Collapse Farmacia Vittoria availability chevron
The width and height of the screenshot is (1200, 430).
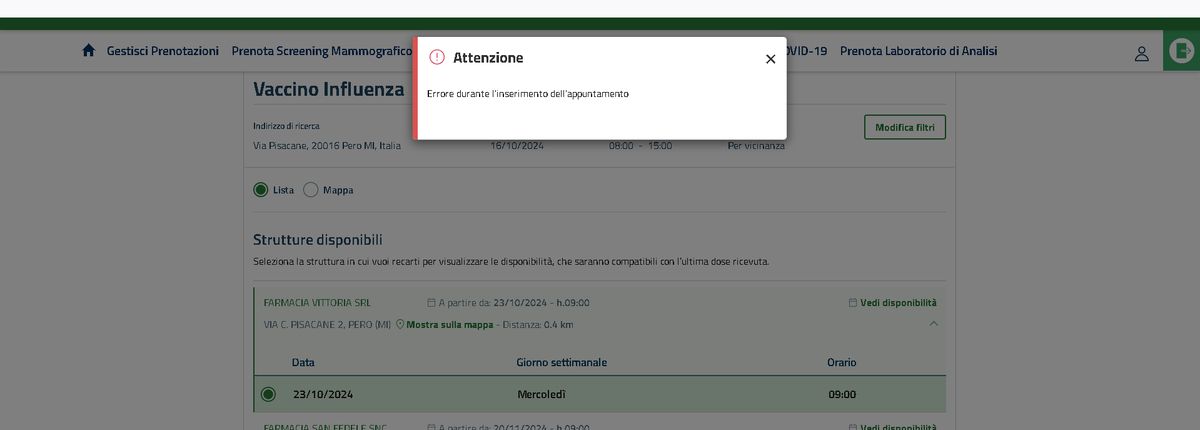click(933, 324)
